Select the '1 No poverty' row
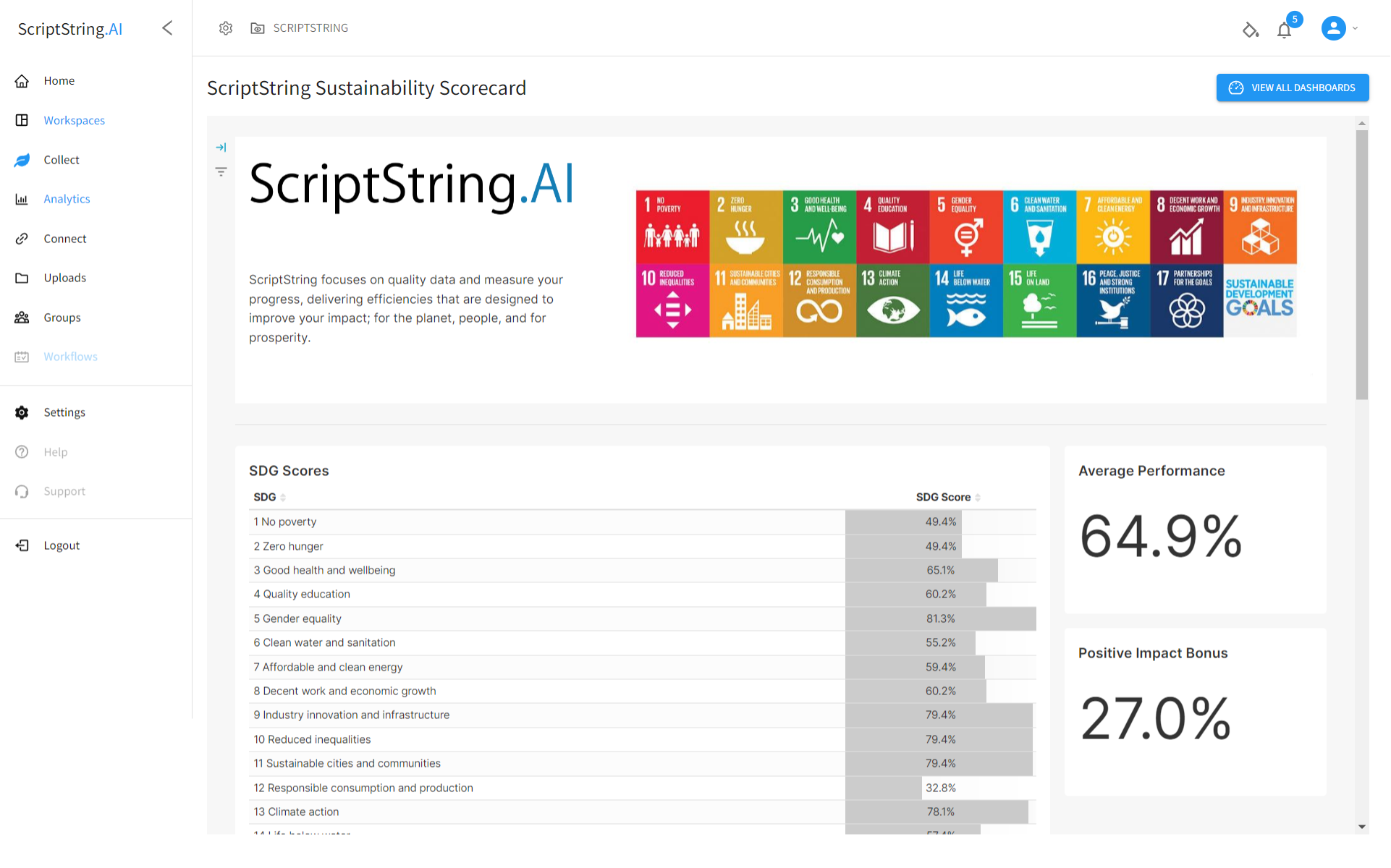This screenshot has width=1391, height=868. (643, 522)
